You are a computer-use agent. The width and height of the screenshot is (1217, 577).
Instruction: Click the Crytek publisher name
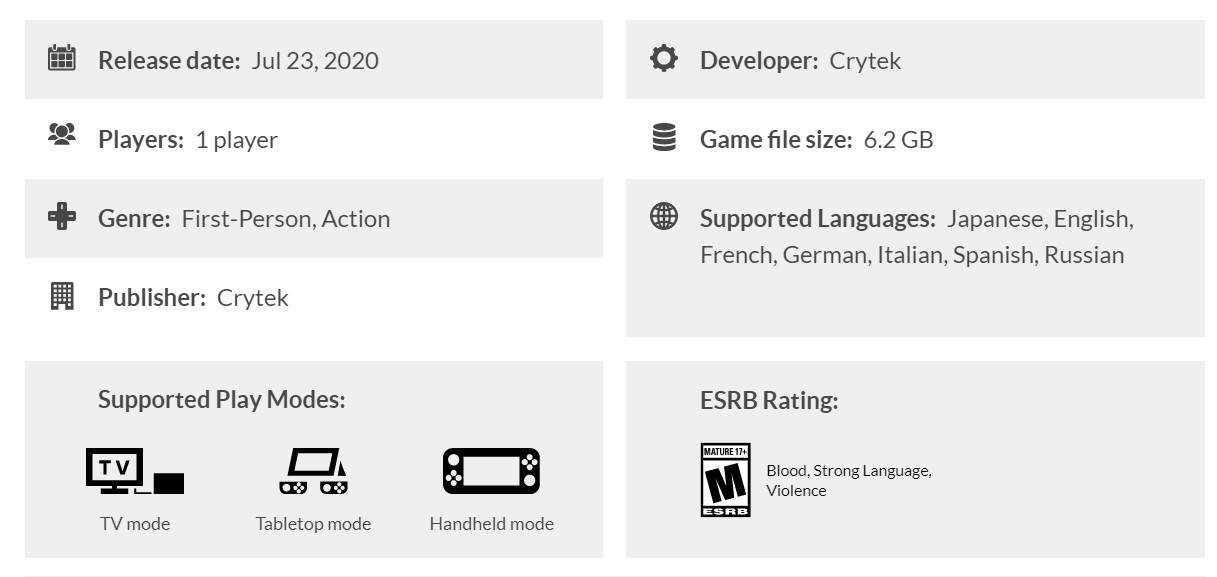click(252, 298)
